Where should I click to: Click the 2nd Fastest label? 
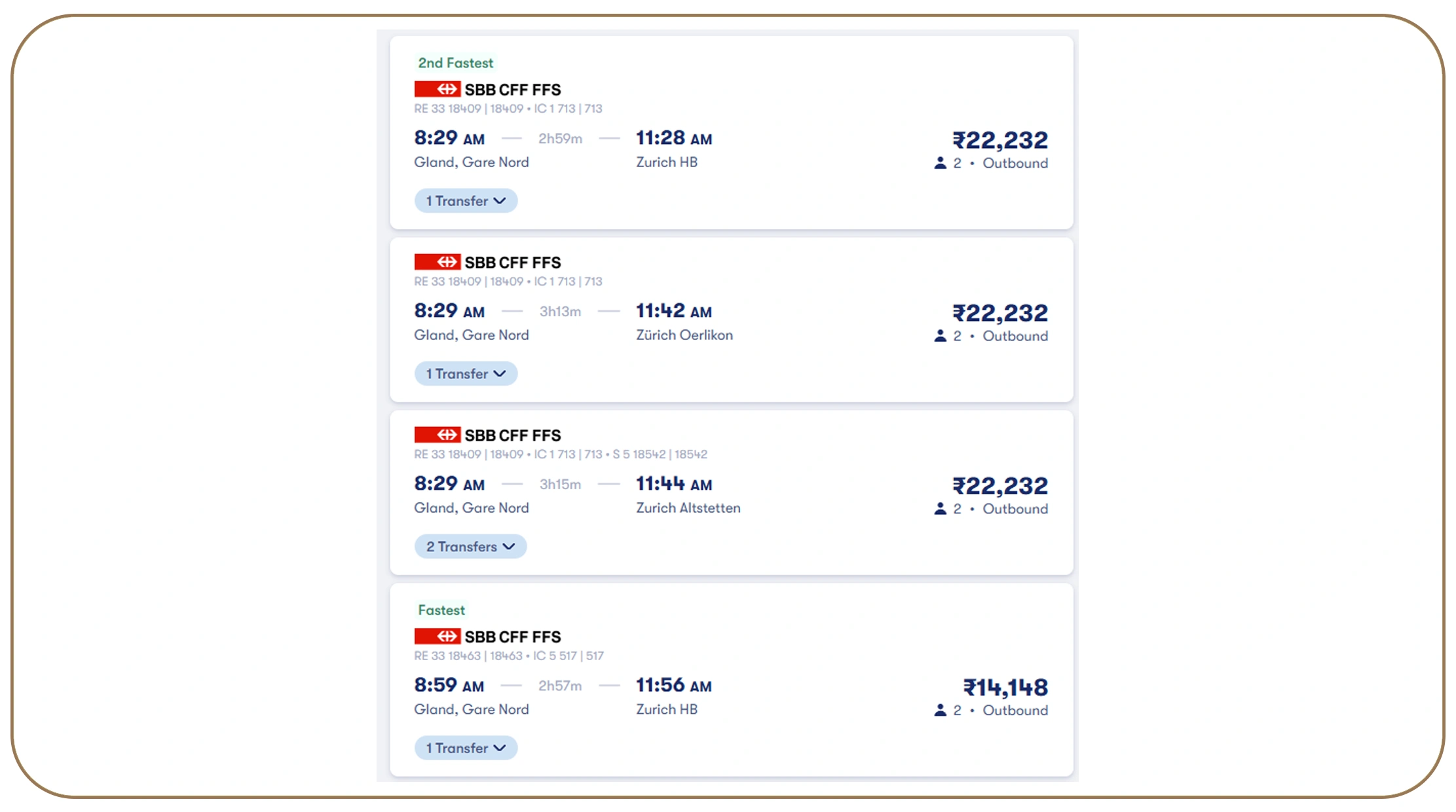(455, 63)
